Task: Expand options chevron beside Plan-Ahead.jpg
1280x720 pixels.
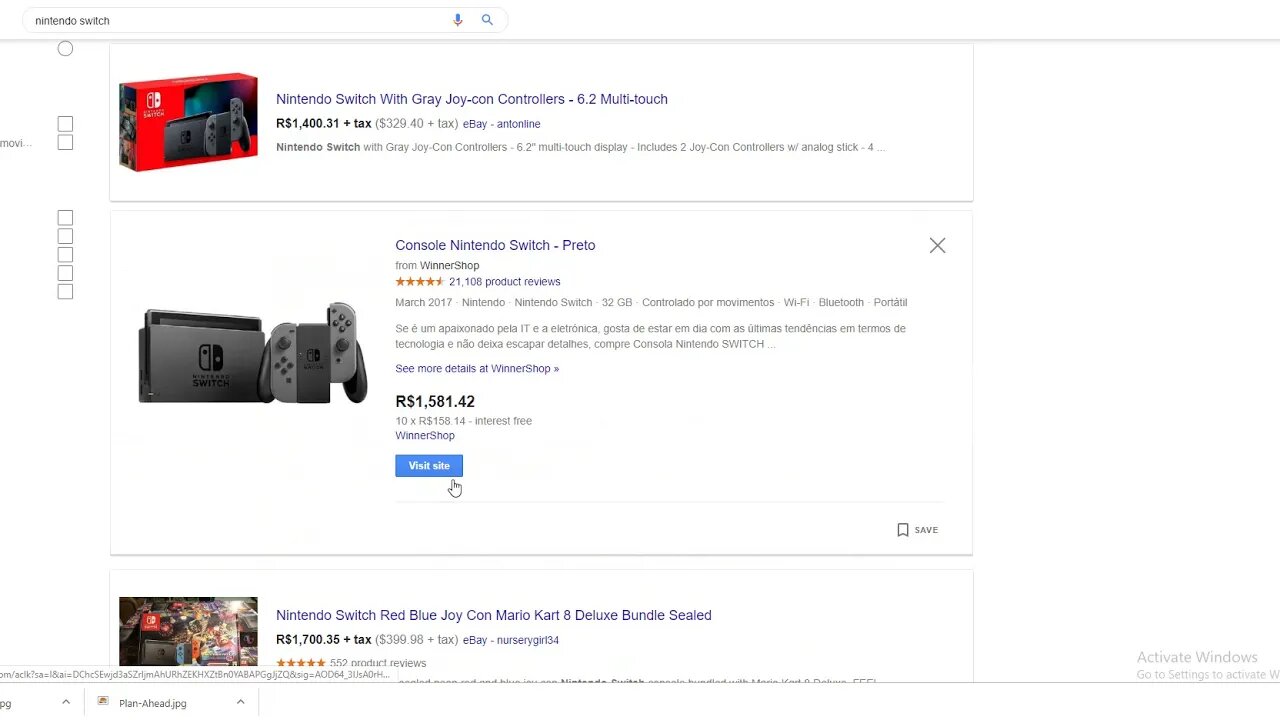Action: (x=240, y=702)
